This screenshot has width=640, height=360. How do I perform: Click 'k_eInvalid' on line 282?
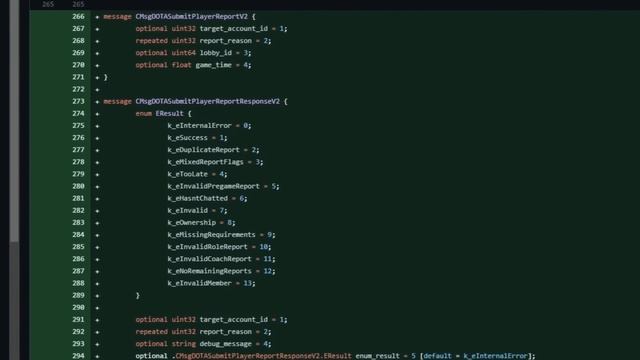pos(187,211)
